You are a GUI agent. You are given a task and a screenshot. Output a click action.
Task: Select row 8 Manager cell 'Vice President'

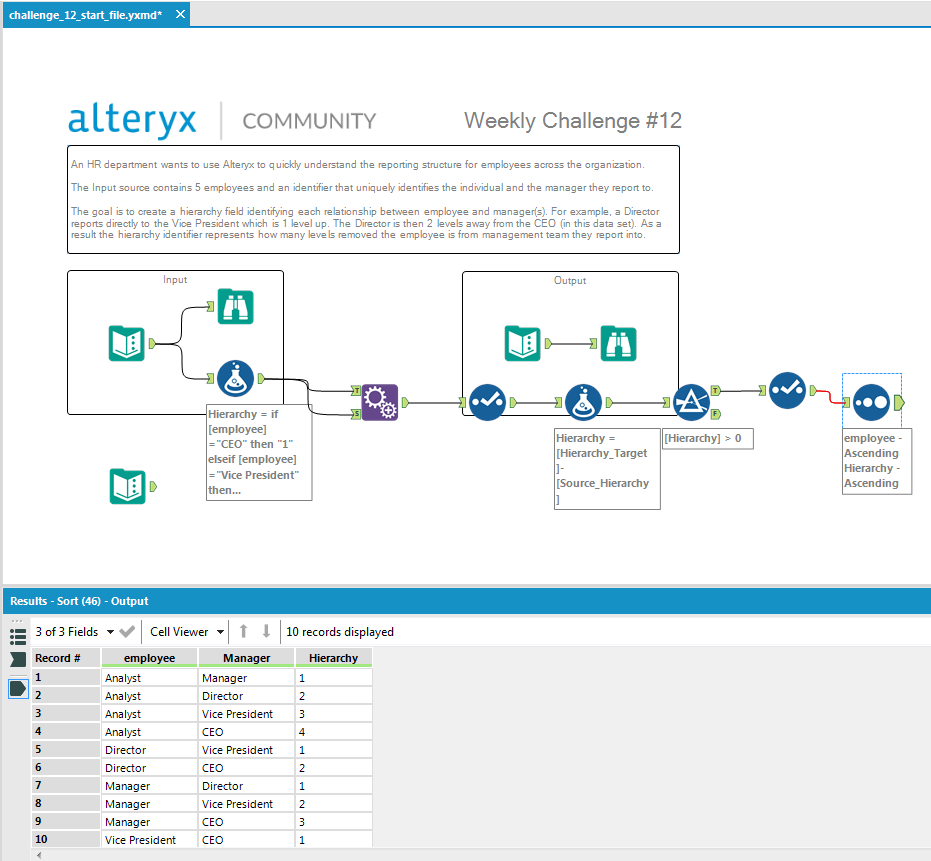pos(246,804)
